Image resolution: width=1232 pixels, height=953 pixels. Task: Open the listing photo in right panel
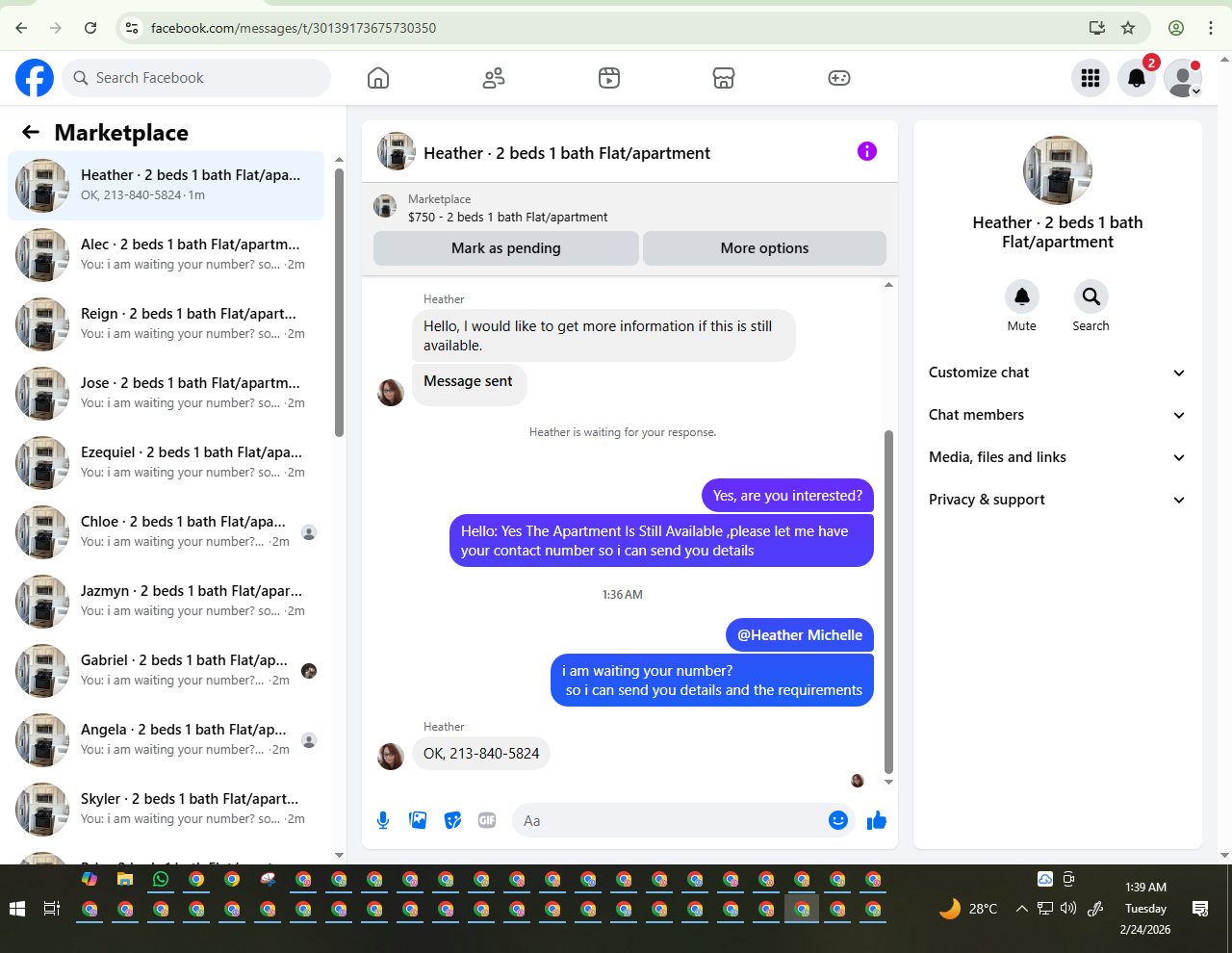1058,170
